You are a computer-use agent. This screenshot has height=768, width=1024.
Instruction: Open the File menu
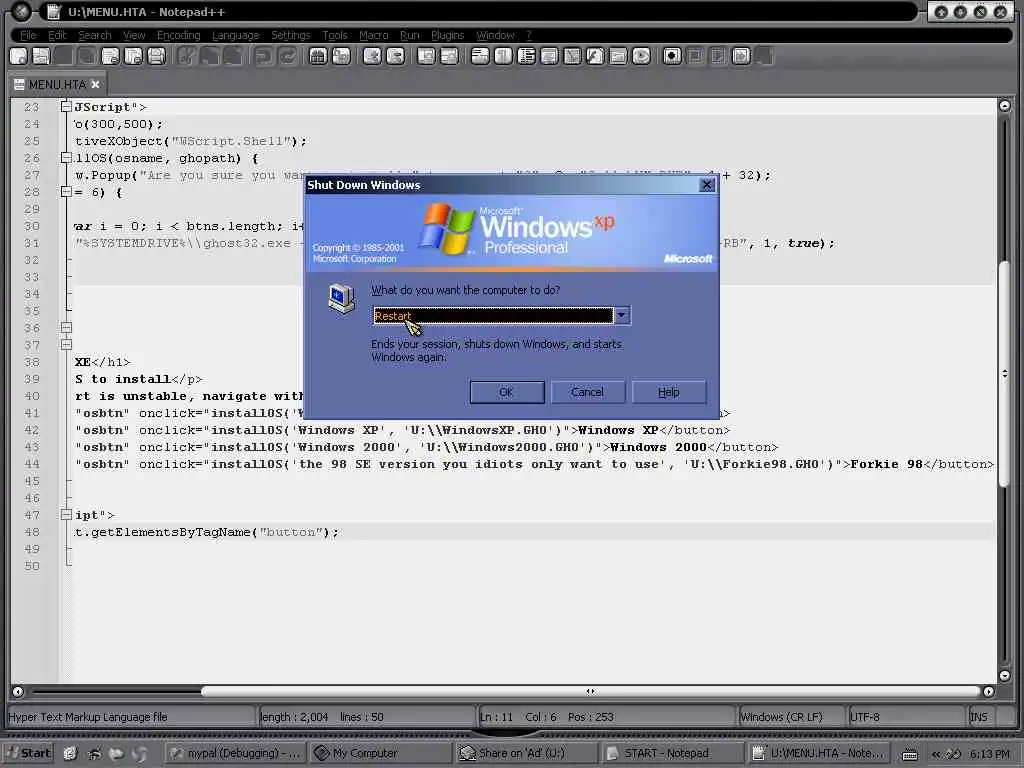pos(28,35)
